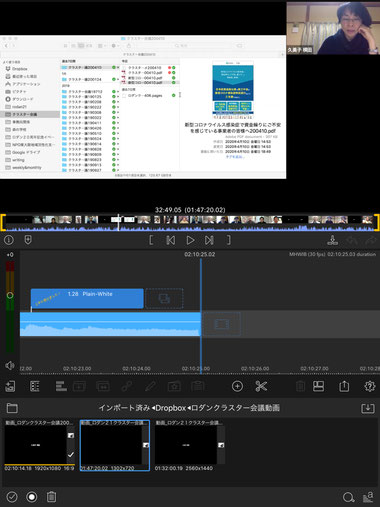Click the Redo arrow

coord(370,240)
